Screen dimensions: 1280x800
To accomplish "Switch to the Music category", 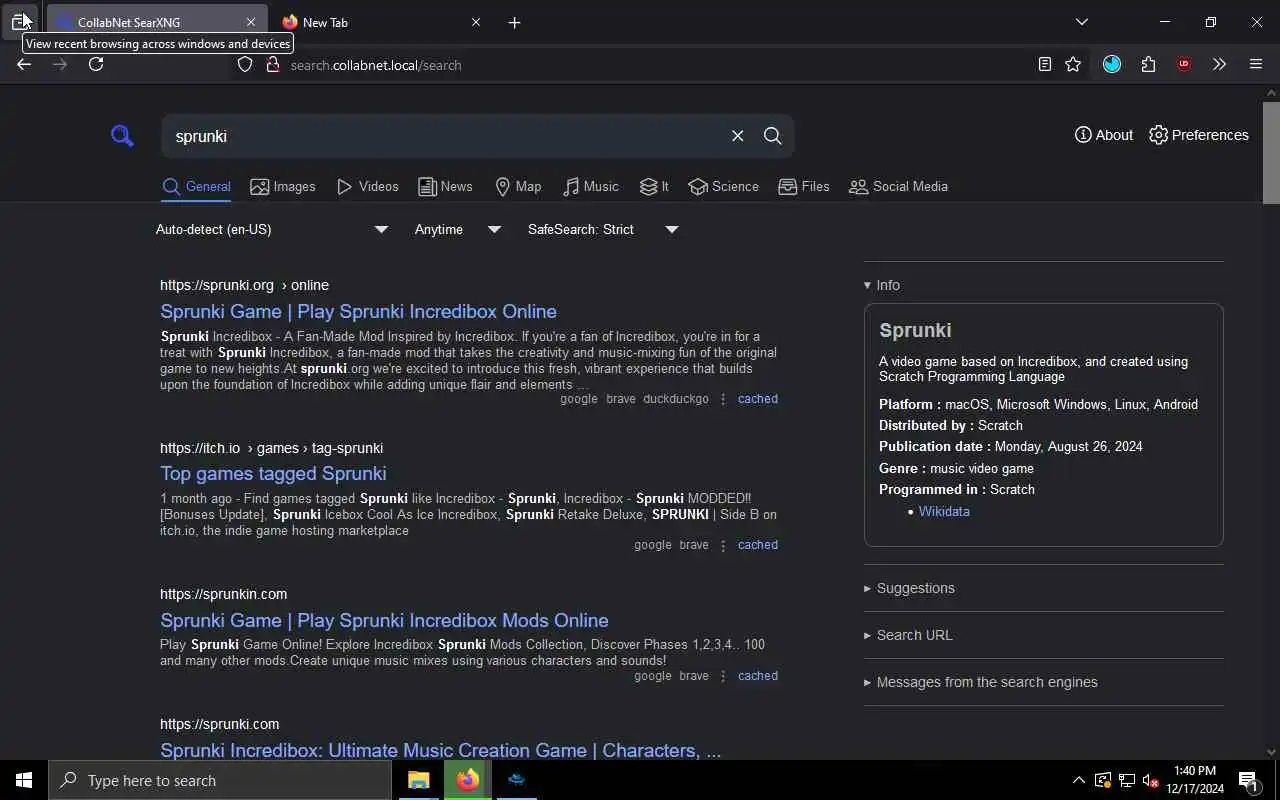I will pos(591,187).
